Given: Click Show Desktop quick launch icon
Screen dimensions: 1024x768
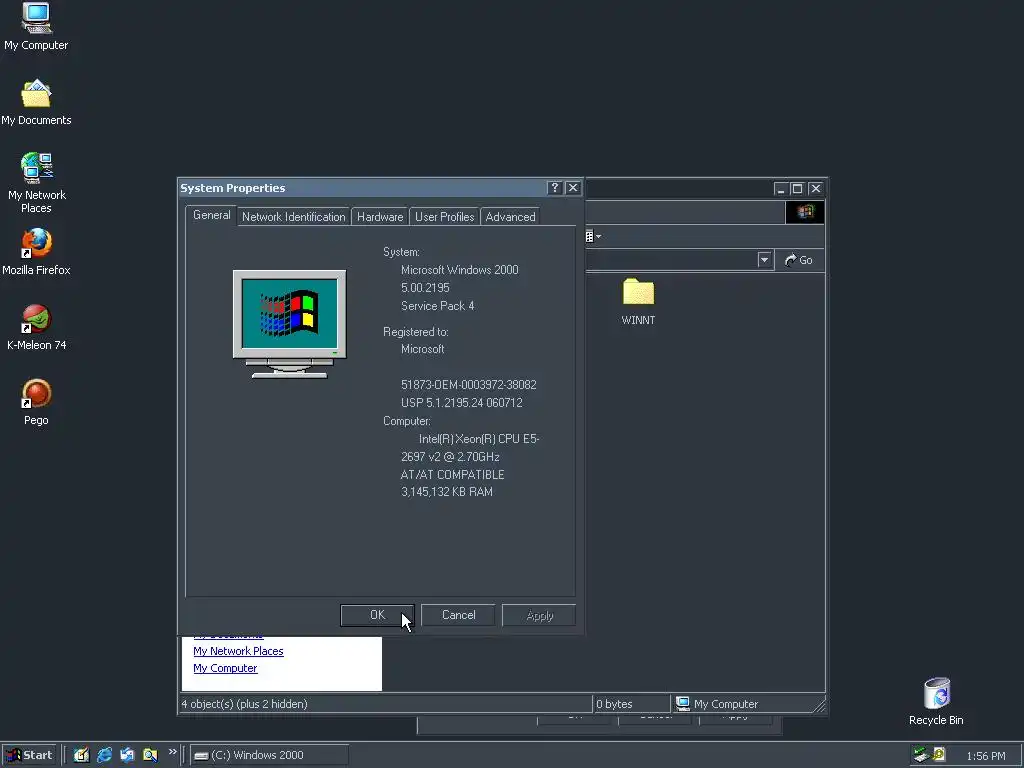Looking at the screenshot, I should click(82, 755).
